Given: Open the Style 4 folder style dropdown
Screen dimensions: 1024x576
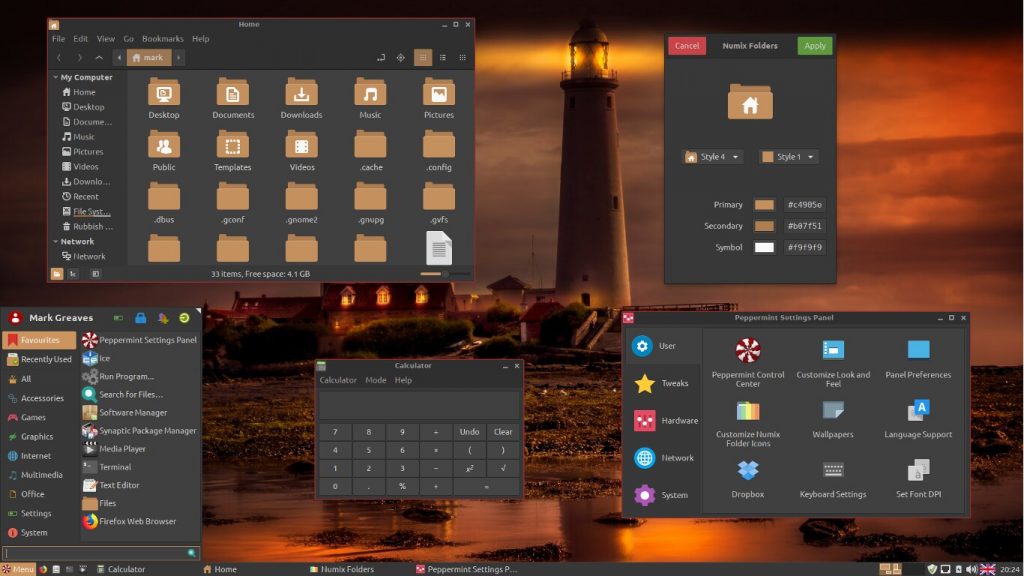Looking at the screenshot, I should (712, 156).
